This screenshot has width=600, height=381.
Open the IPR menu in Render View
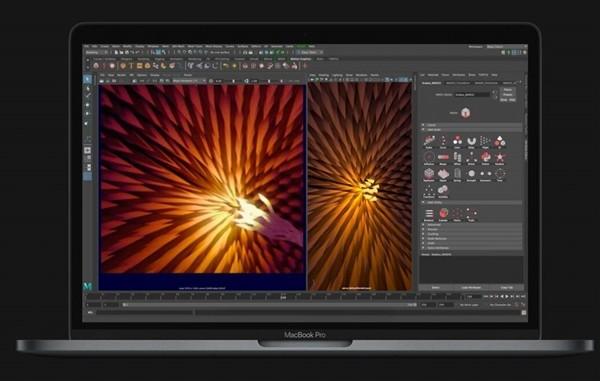click(x=132, y=75)
